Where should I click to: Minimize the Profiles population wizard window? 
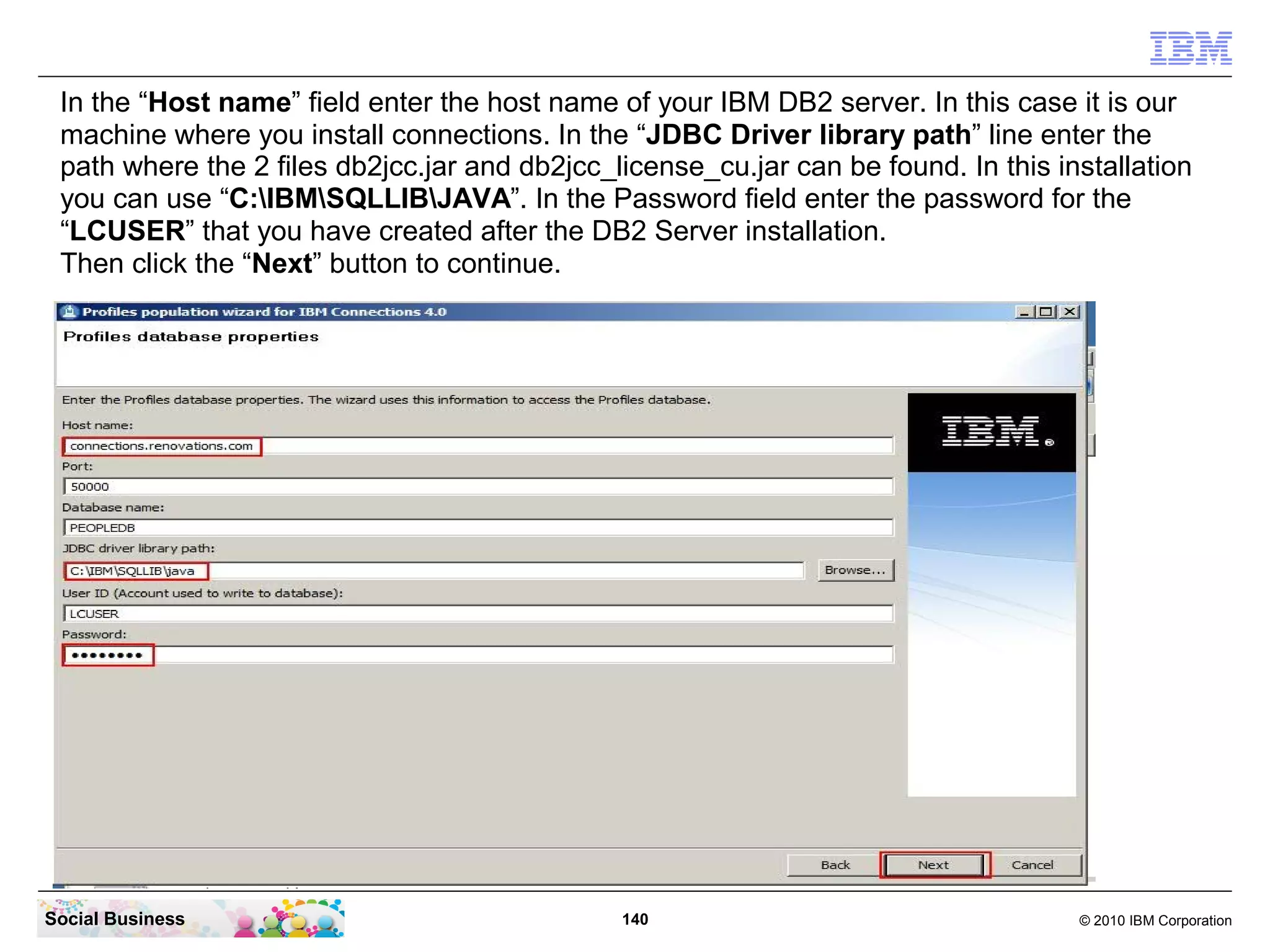[x=1024, y=312]
